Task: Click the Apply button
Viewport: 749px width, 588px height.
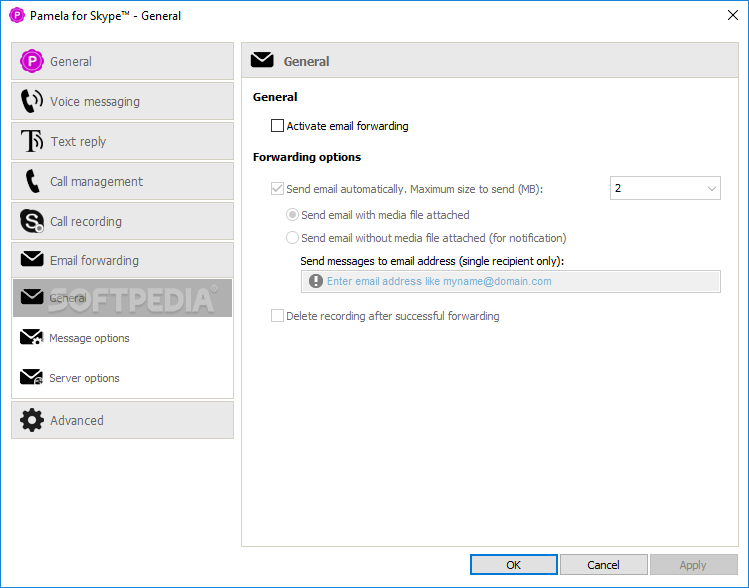Action: (693, 565)
